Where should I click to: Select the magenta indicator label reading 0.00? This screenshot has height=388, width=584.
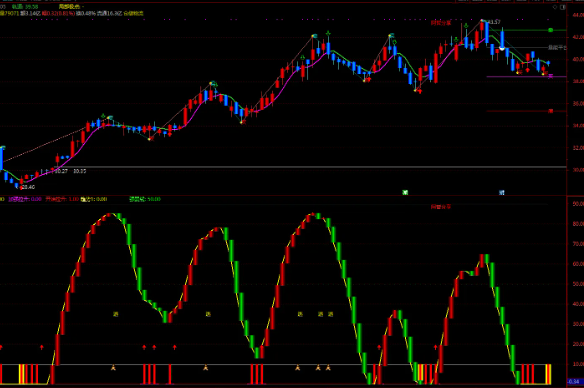[x=25, y=199]
